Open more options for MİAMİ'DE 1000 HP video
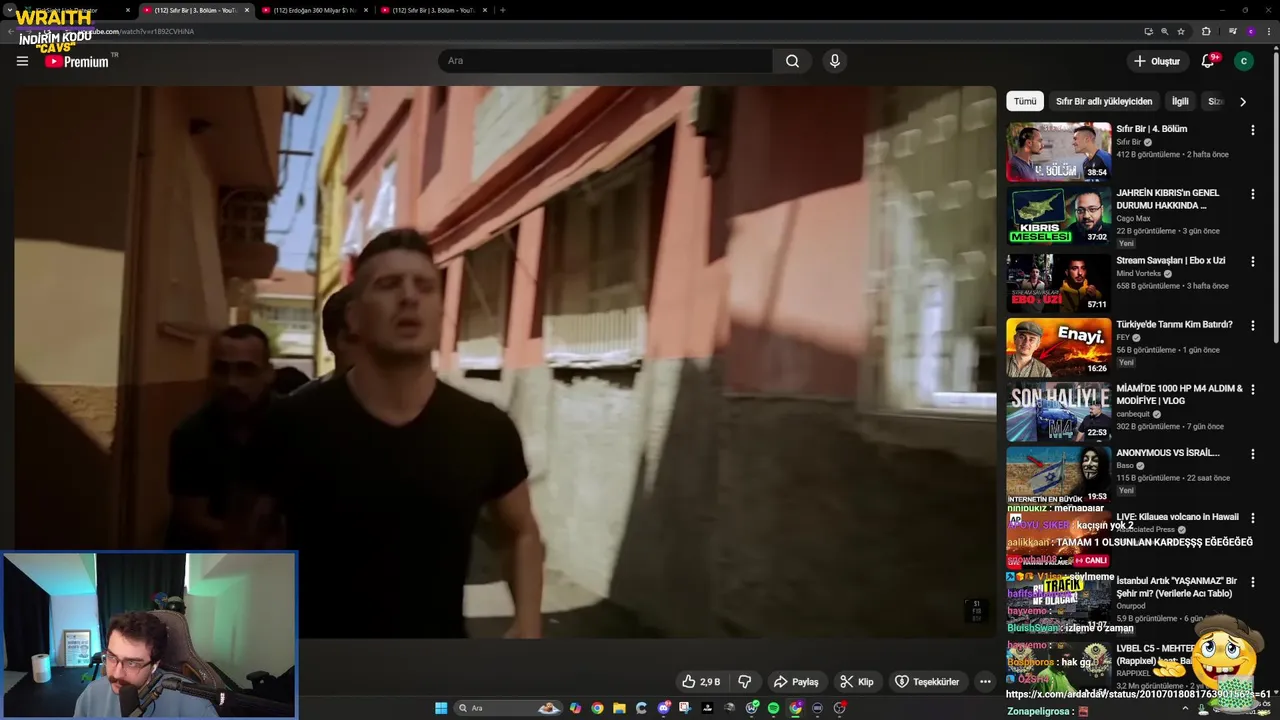Screen dimensions: 1280x720 pos(1253,390)
